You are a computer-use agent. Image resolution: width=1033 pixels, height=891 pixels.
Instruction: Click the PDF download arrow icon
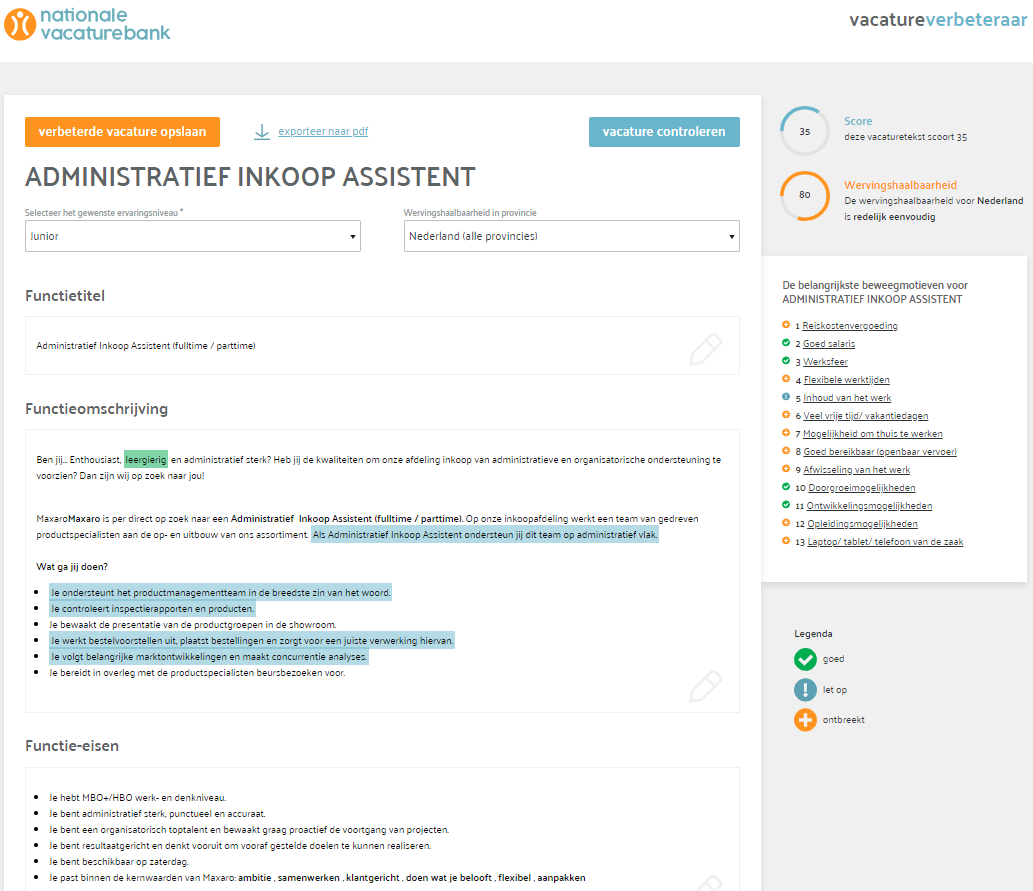coord(261,131)
